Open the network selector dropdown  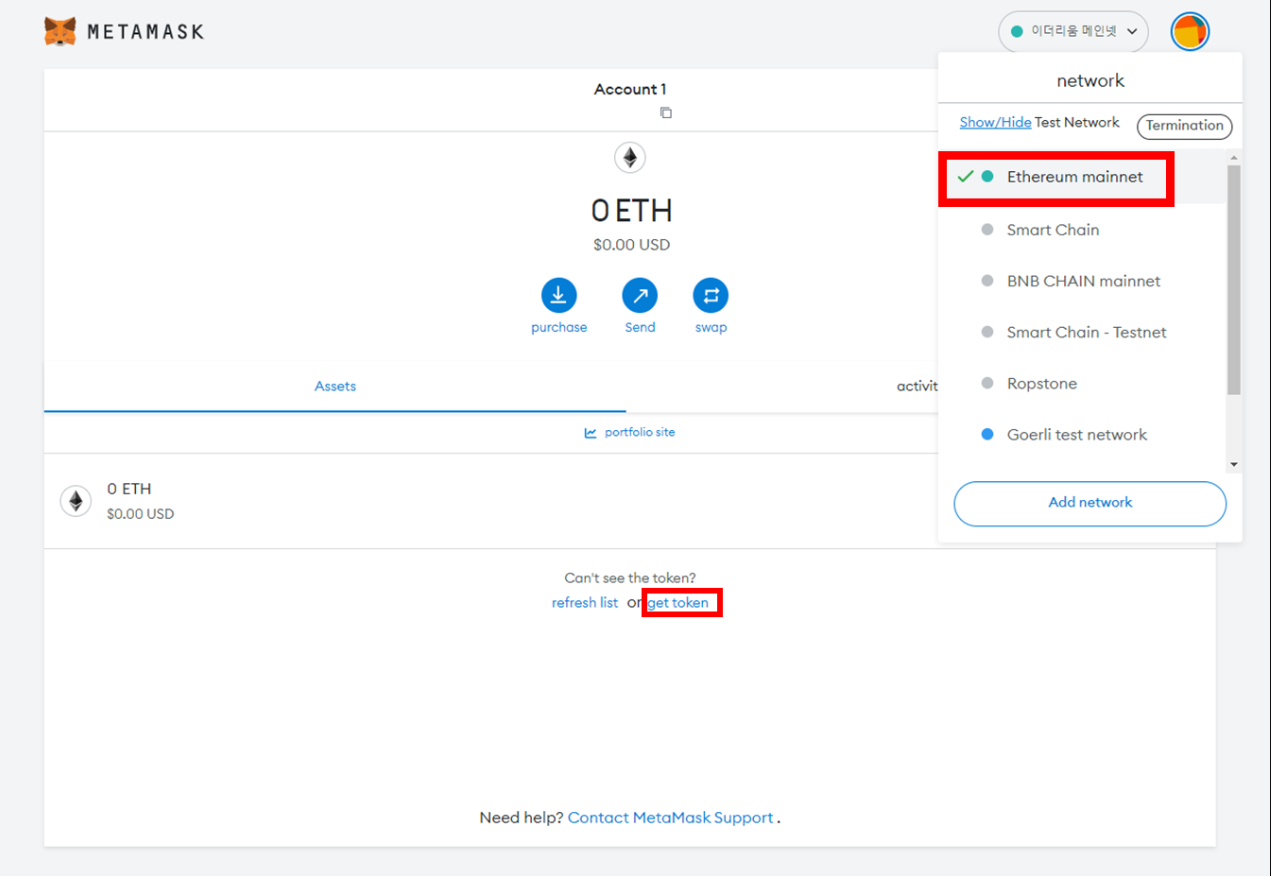[x=1073, y=32]
